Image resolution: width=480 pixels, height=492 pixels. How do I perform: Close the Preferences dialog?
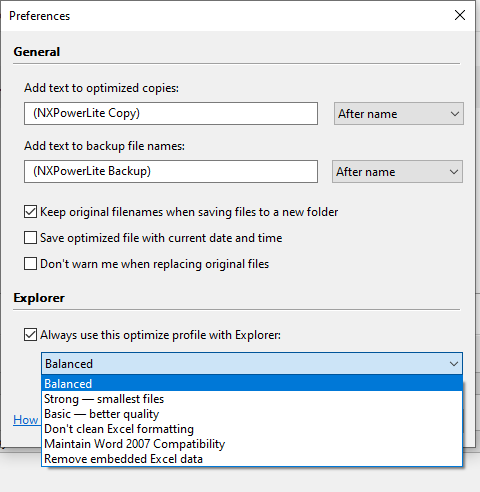[x=460, y=15]
